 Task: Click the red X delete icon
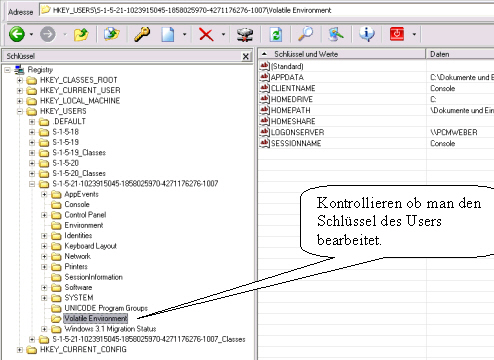coord(206,34)
